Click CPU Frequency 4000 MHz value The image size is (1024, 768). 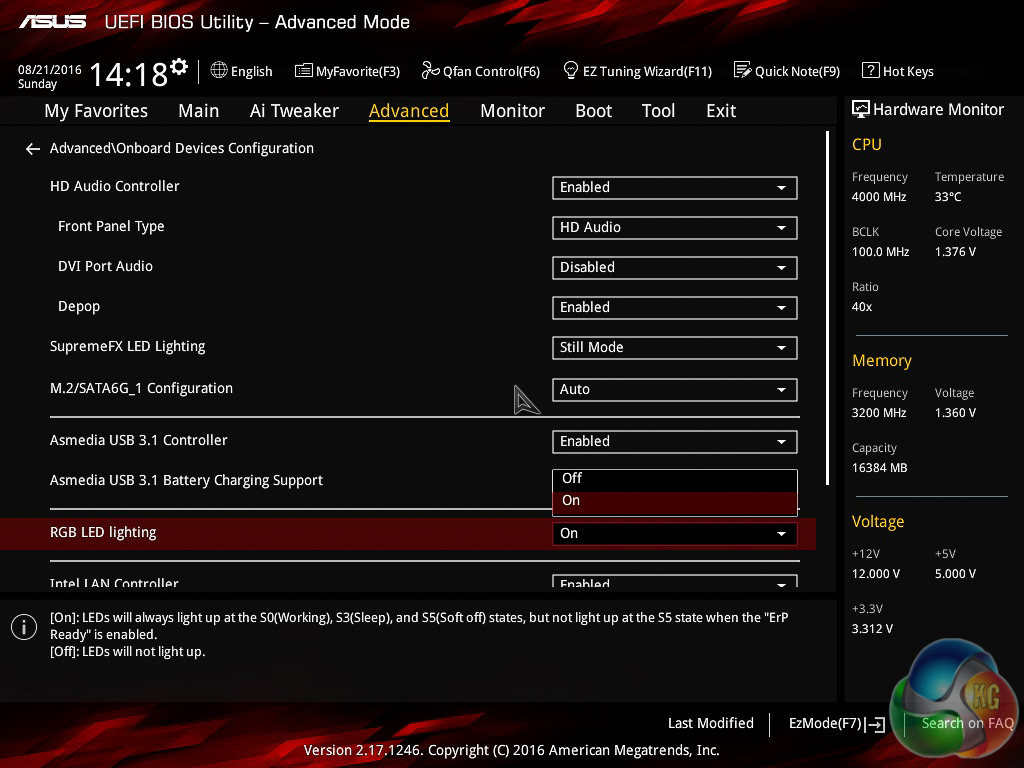879,197
